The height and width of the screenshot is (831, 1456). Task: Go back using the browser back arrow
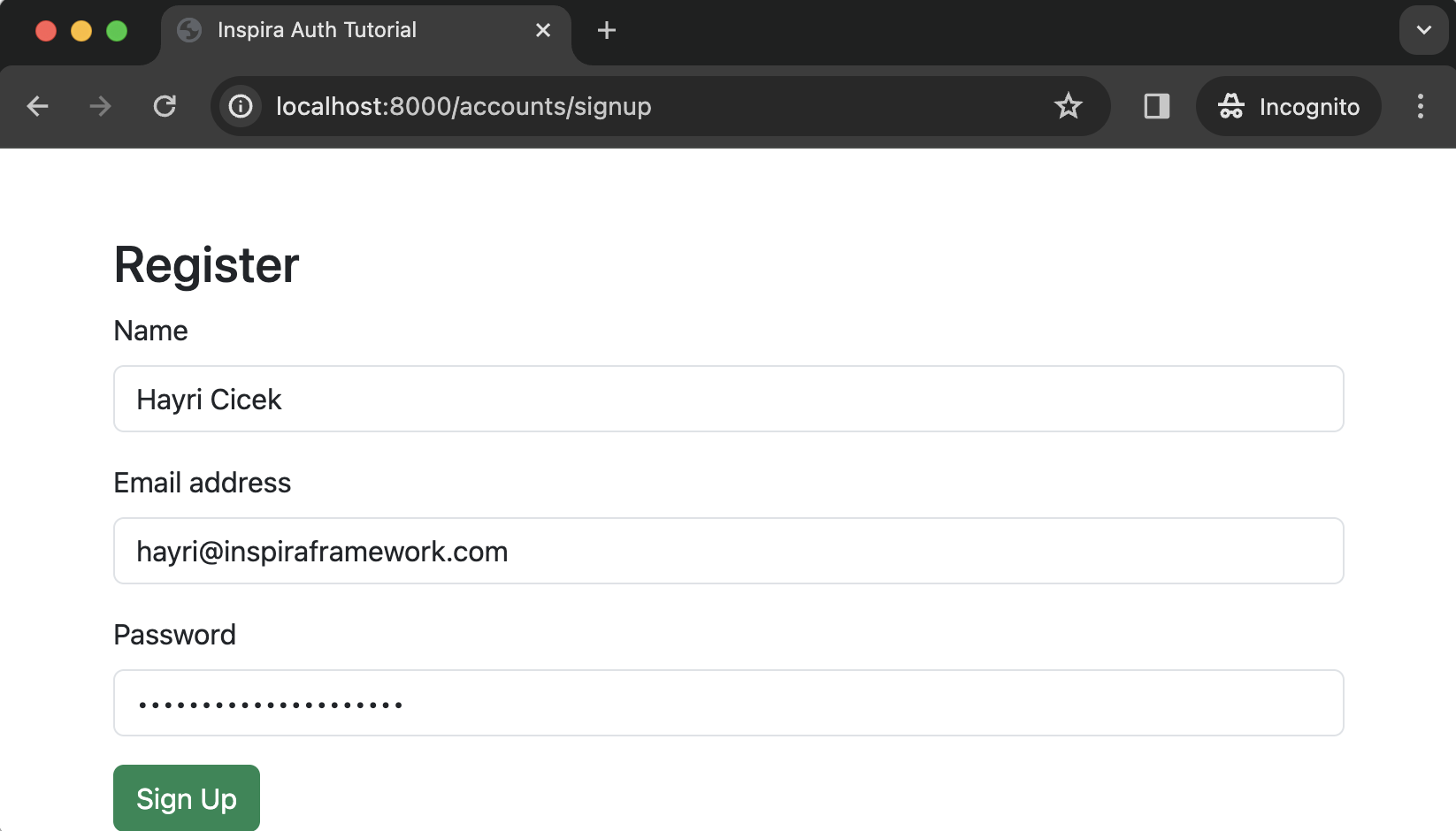point(37,107)
